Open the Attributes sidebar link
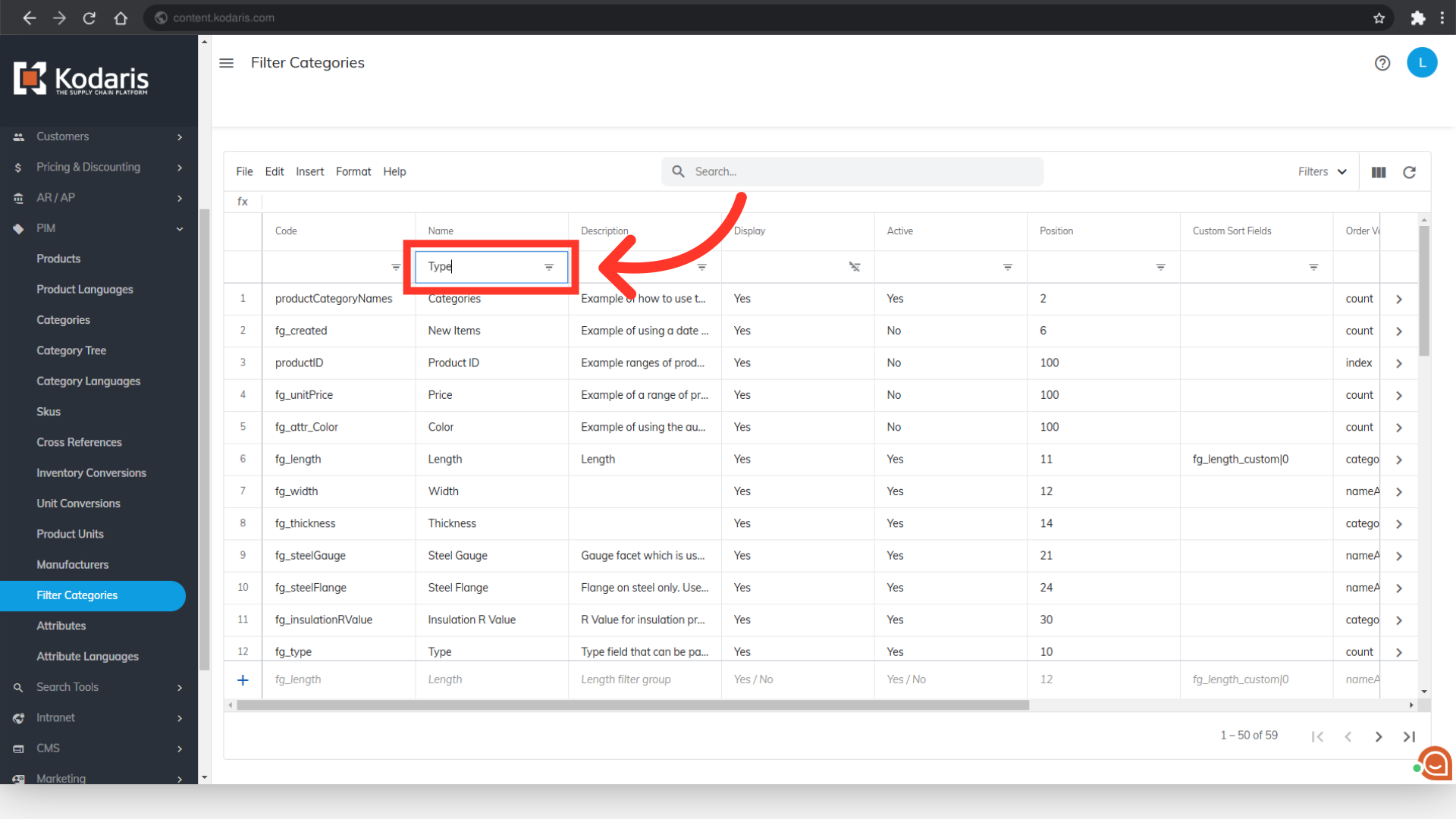This screenshot has height=819, width=1456. click(x=61, y=626)
